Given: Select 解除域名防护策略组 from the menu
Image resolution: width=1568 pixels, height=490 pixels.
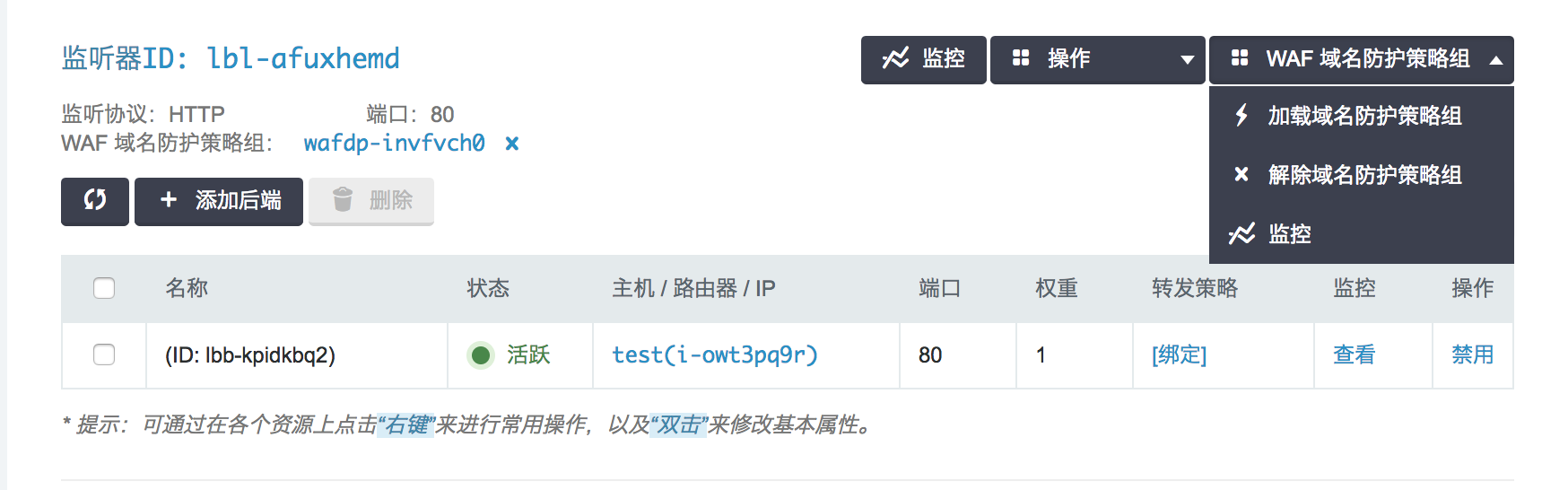Looking at the screenshot, I should pos(1363,175).
